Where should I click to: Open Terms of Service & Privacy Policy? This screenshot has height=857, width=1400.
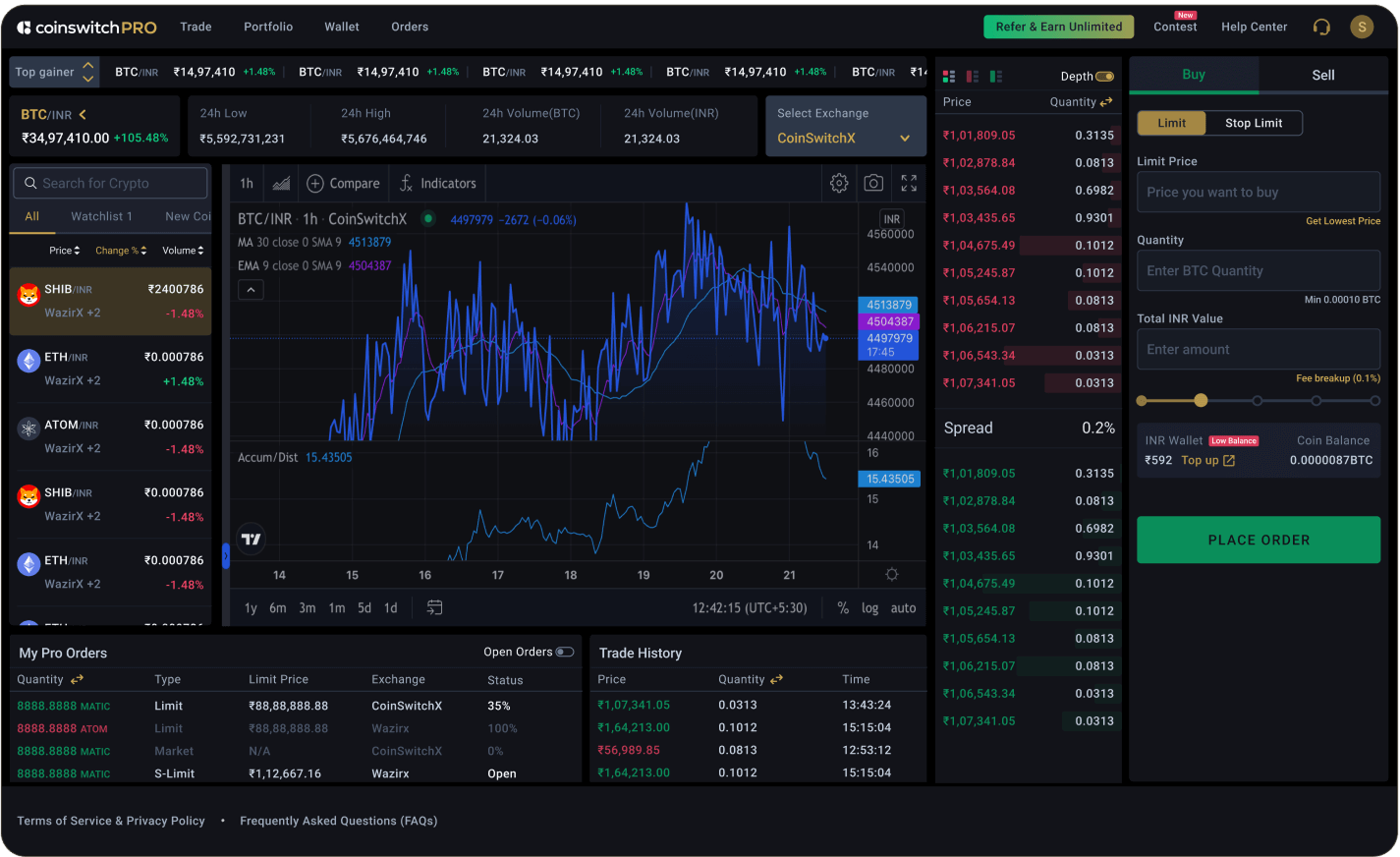coord(111,821)
